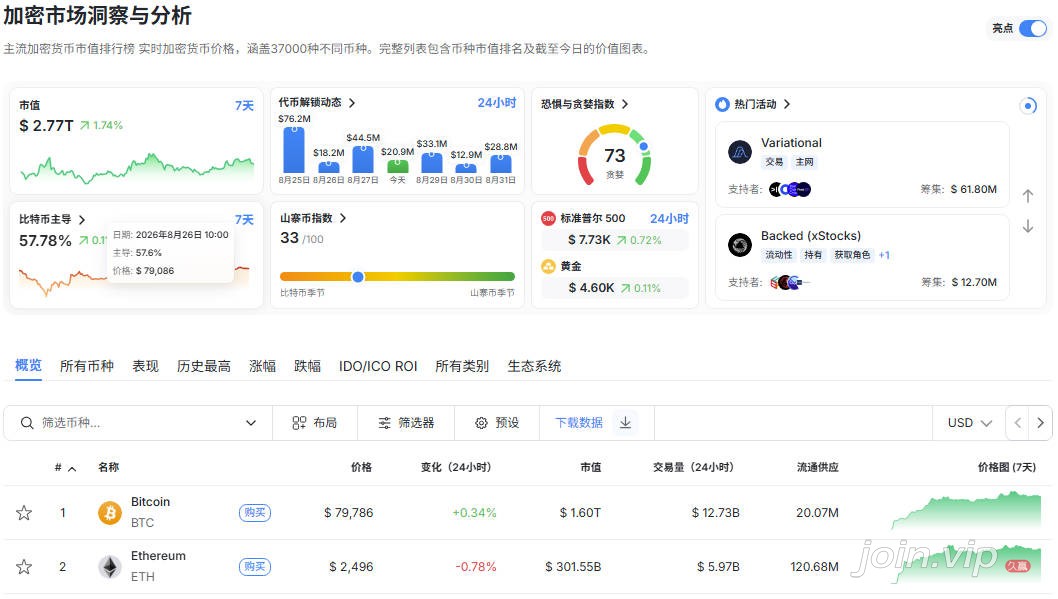Click 下载数据 download link

[579, 423]
